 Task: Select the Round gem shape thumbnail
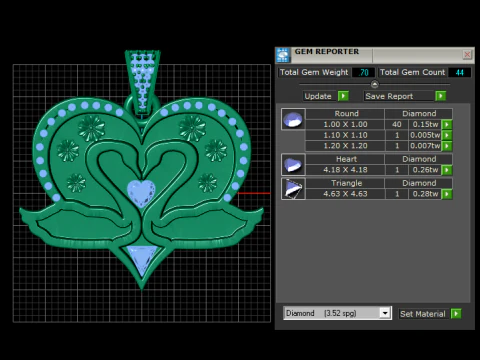click(293, 119)
